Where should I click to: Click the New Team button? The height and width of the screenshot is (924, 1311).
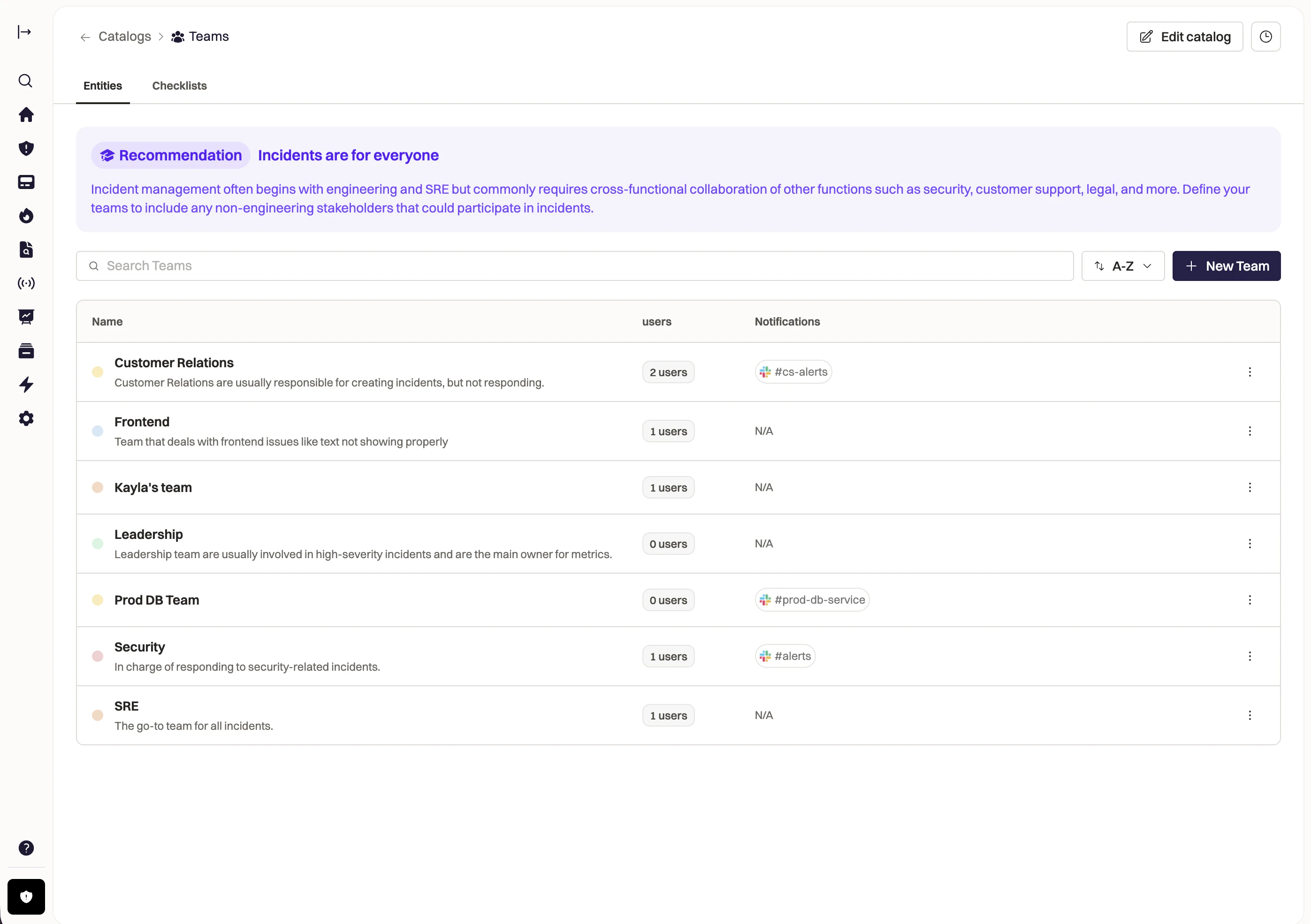click(1226, 266)
